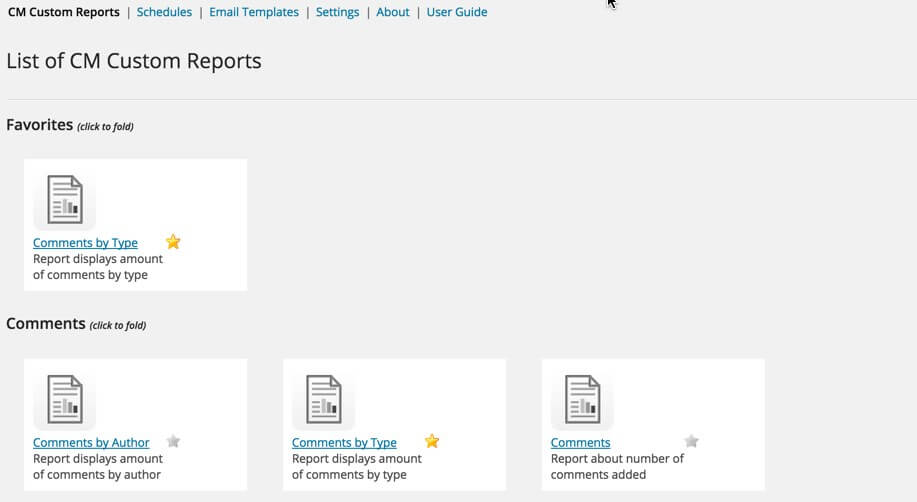The height and width of the screenshot is (502, 917).
Task: Click the Comments by Type report icon under Comments
Action: pos(324,400)
